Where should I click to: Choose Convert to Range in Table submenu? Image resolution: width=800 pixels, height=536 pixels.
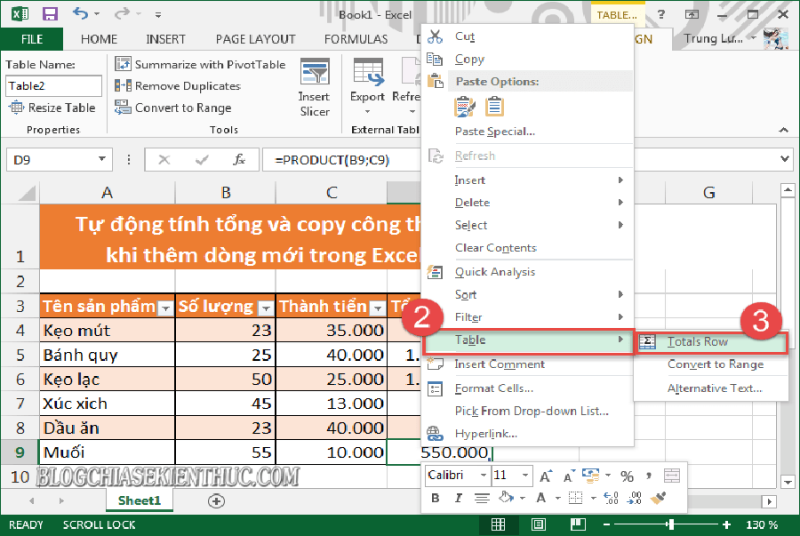tap(715, 364)
